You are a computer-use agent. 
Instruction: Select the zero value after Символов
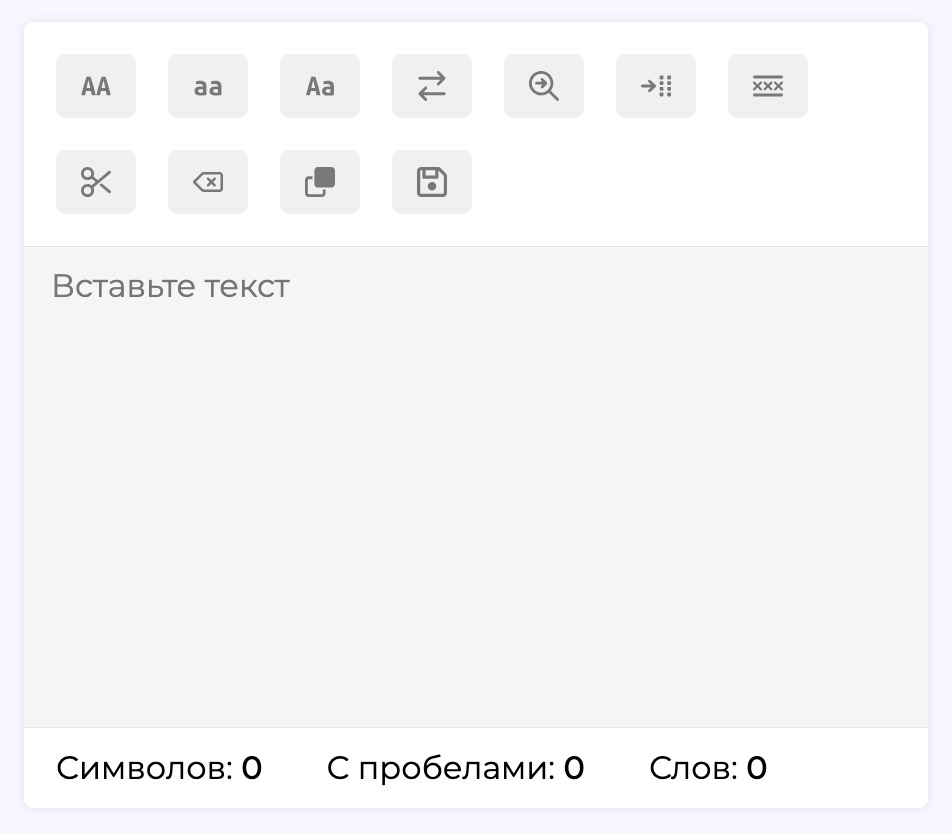pos(252,768)
